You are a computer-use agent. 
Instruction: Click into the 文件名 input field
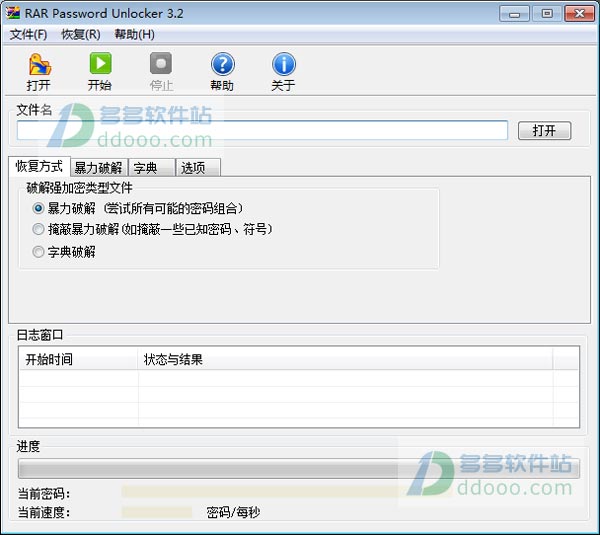262,130
